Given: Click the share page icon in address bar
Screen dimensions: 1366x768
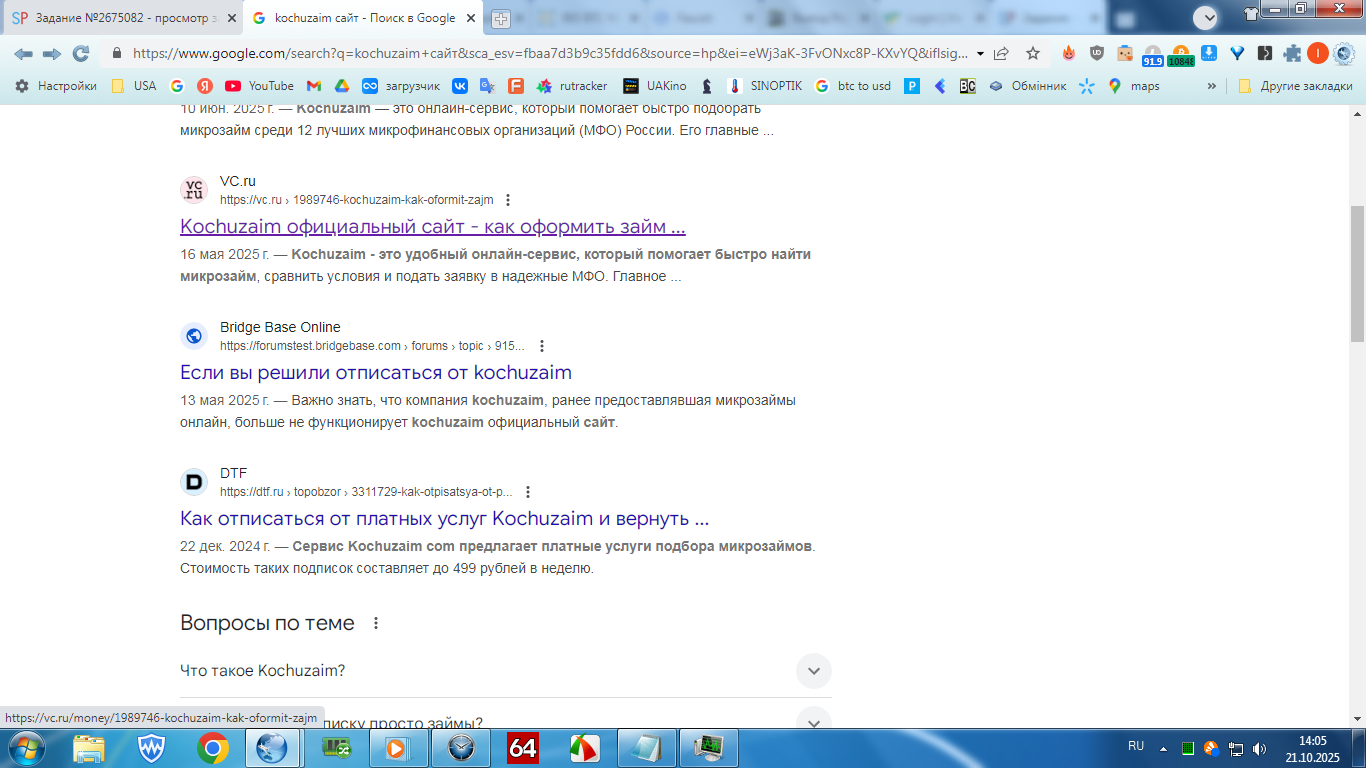Looking at the screenshot, I should 1001,54.
